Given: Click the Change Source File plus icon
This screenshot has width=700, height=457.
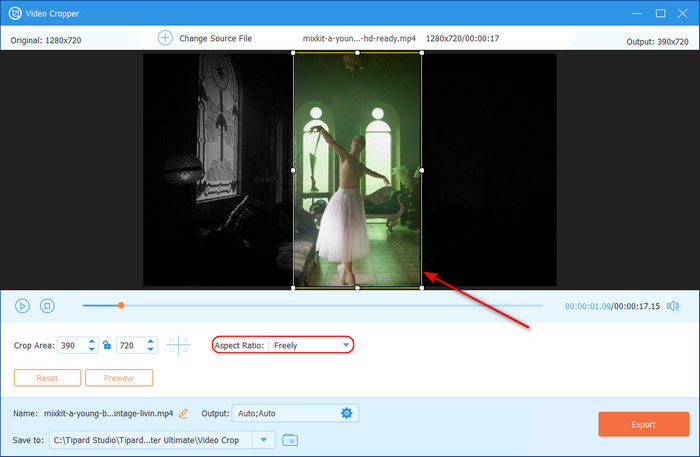Looking at the screenshot, I should click(x=165, y=38).
